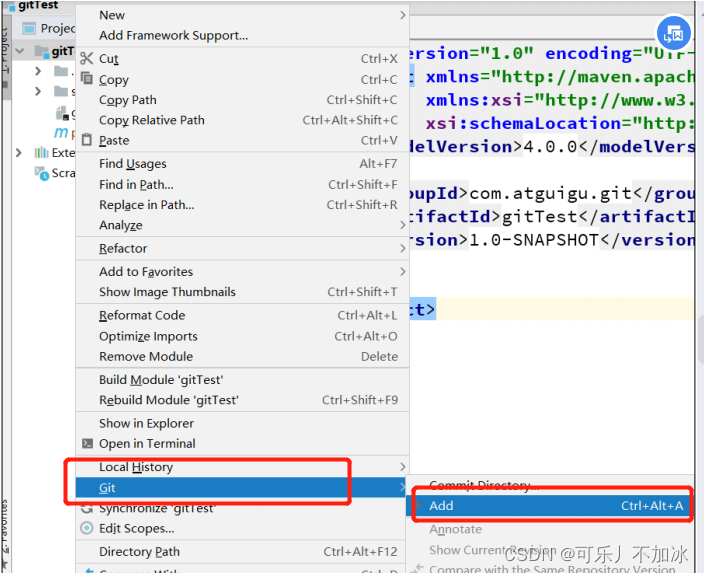Select Copy Path menu entry
Image resolution: width=704 pixels, height=573 pixels.
(x=242, y=100)
